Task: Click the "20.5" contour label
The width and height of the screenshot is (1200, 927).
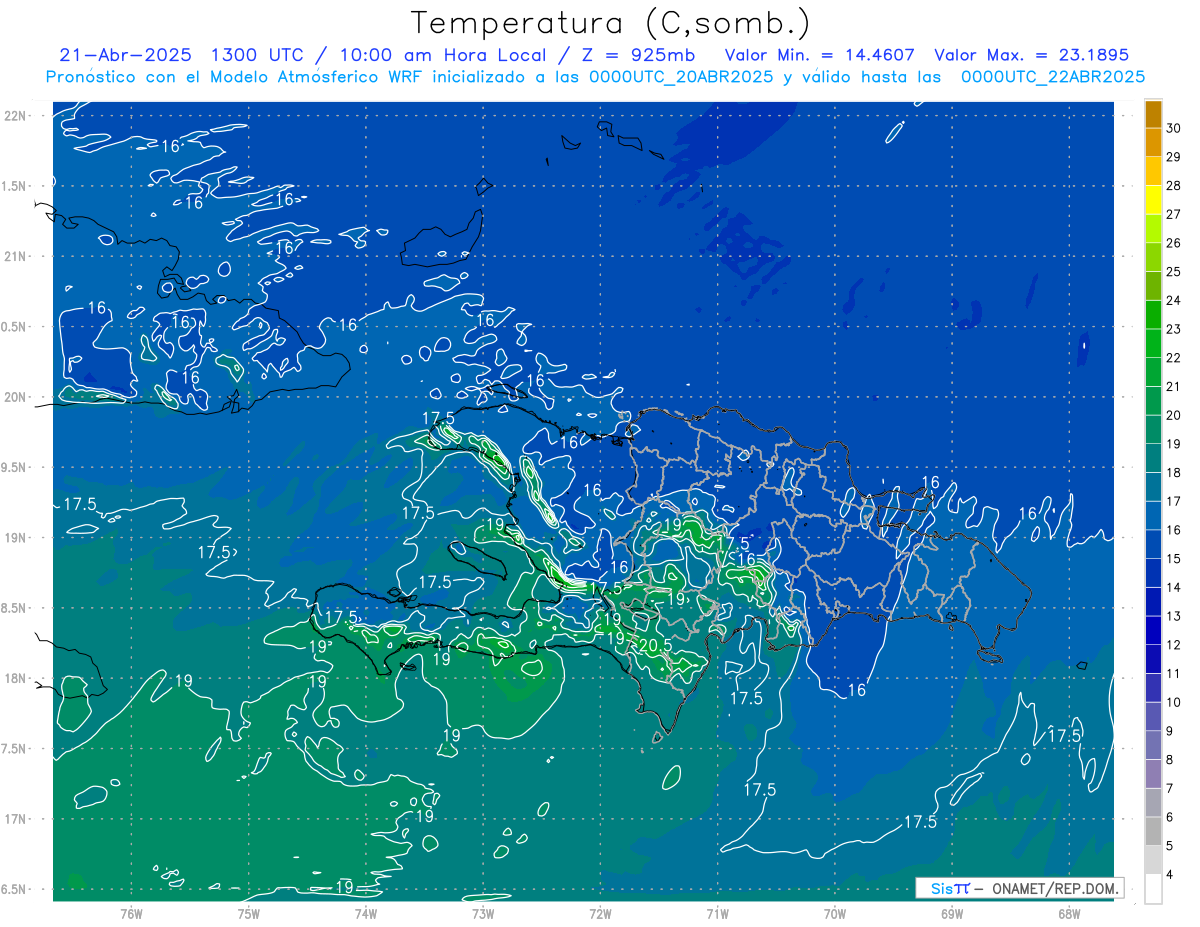Action: click(653, 645)
